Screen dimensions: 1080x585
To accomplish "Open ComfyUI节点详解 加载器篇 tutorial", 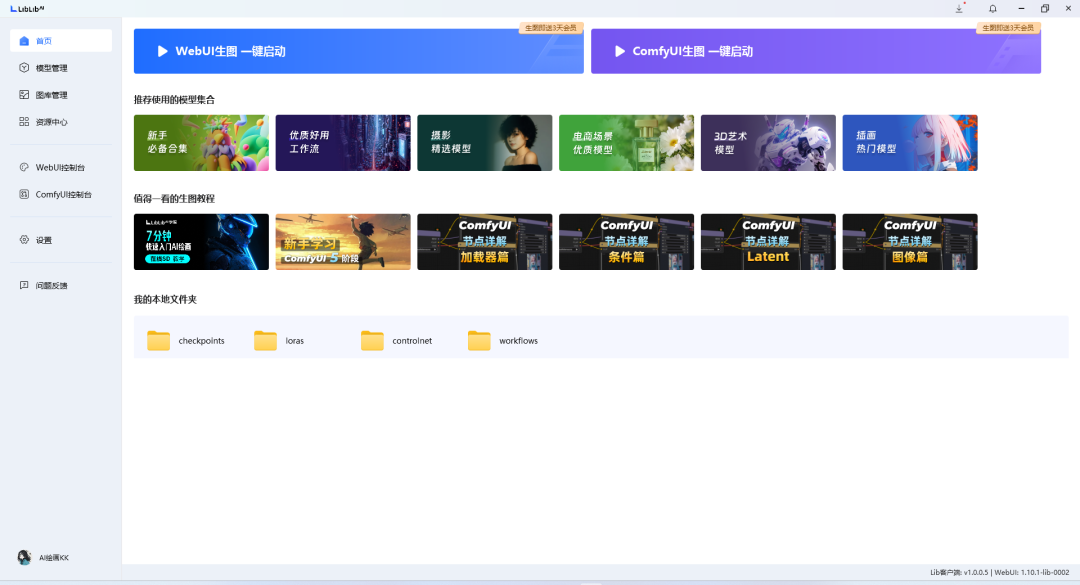I will pyautogui.click(x=485, y=242).
